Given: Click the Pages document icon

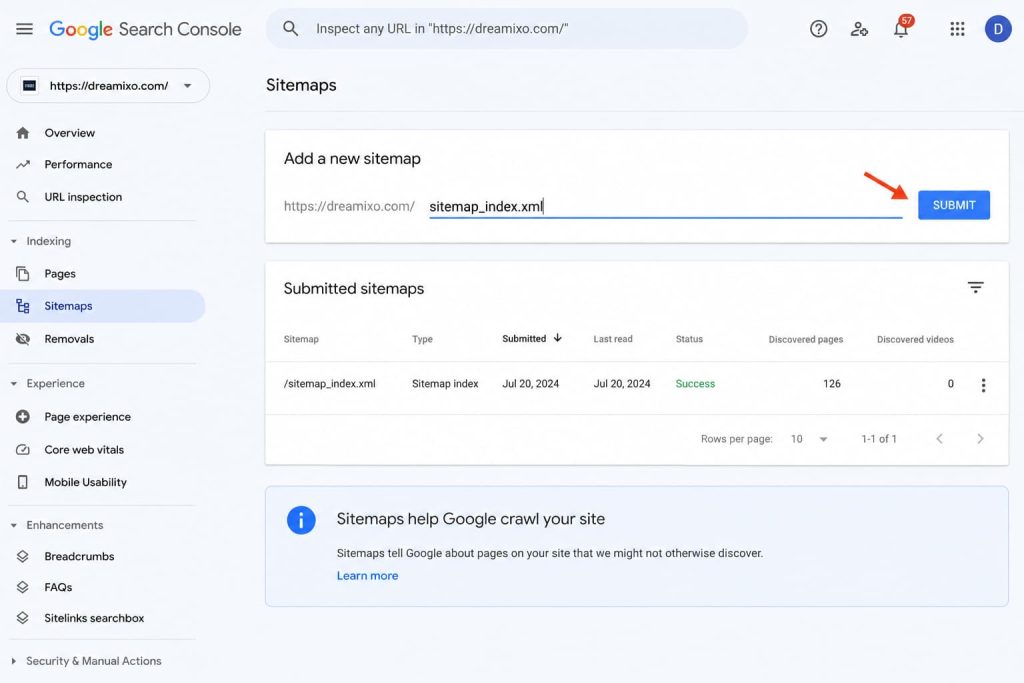Looking at the screenshot, I should coord(23,274).
